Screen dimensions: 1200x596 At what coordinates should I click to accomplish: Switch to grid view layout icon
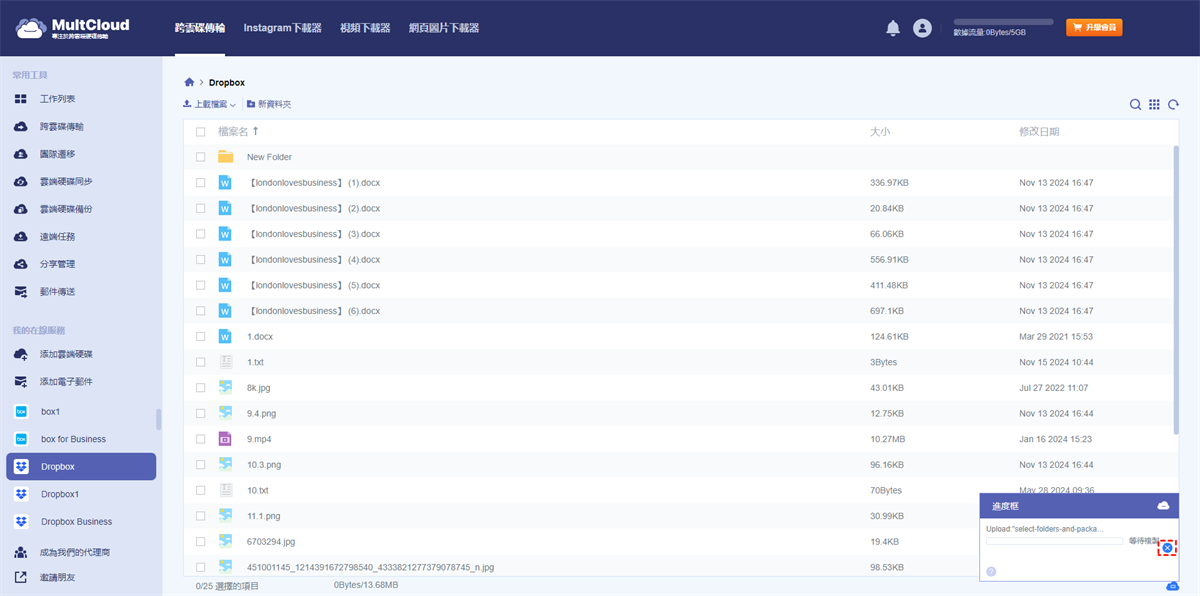[x=1154, y=104]
